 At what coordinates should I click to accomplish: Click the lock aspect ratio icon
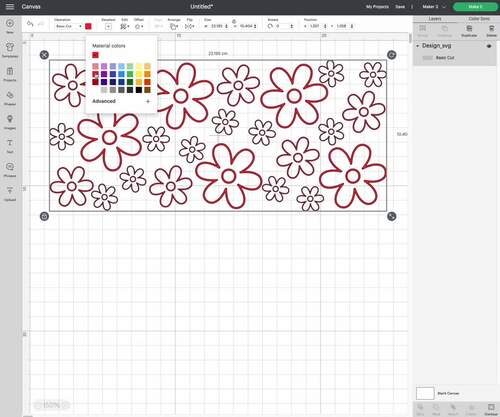(234, 21)
